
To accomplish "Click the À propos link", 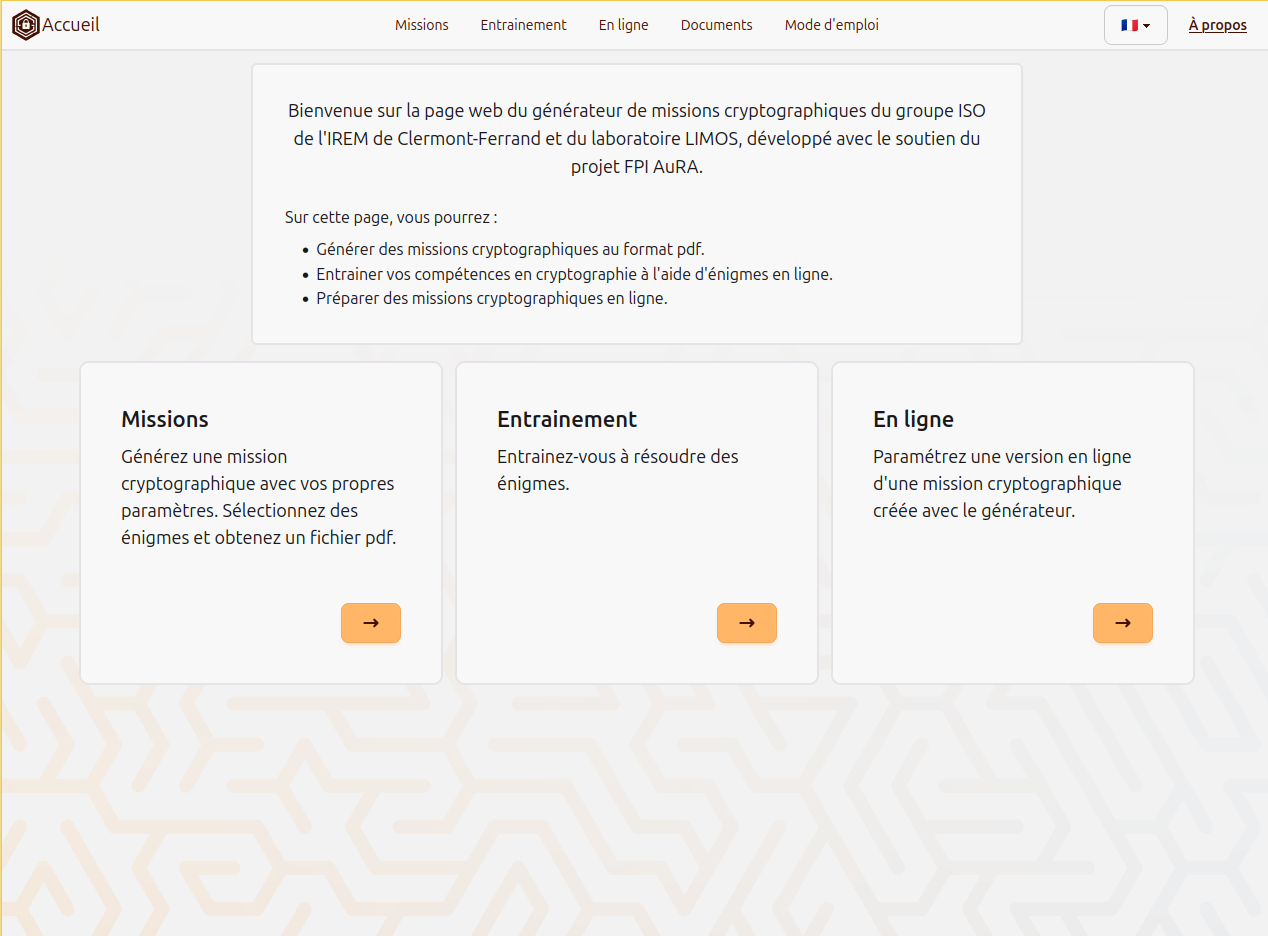I will pyautogui.click(x=1217, y=24).
